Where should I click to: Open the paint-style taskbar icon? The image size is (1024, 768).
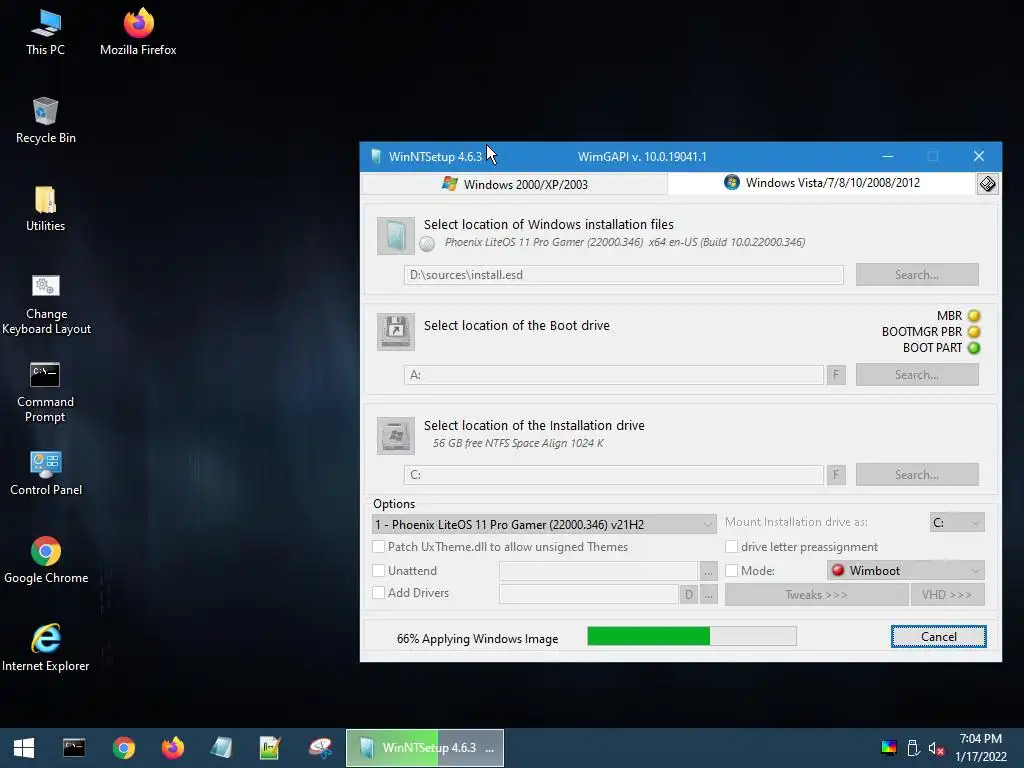point(320,748)
